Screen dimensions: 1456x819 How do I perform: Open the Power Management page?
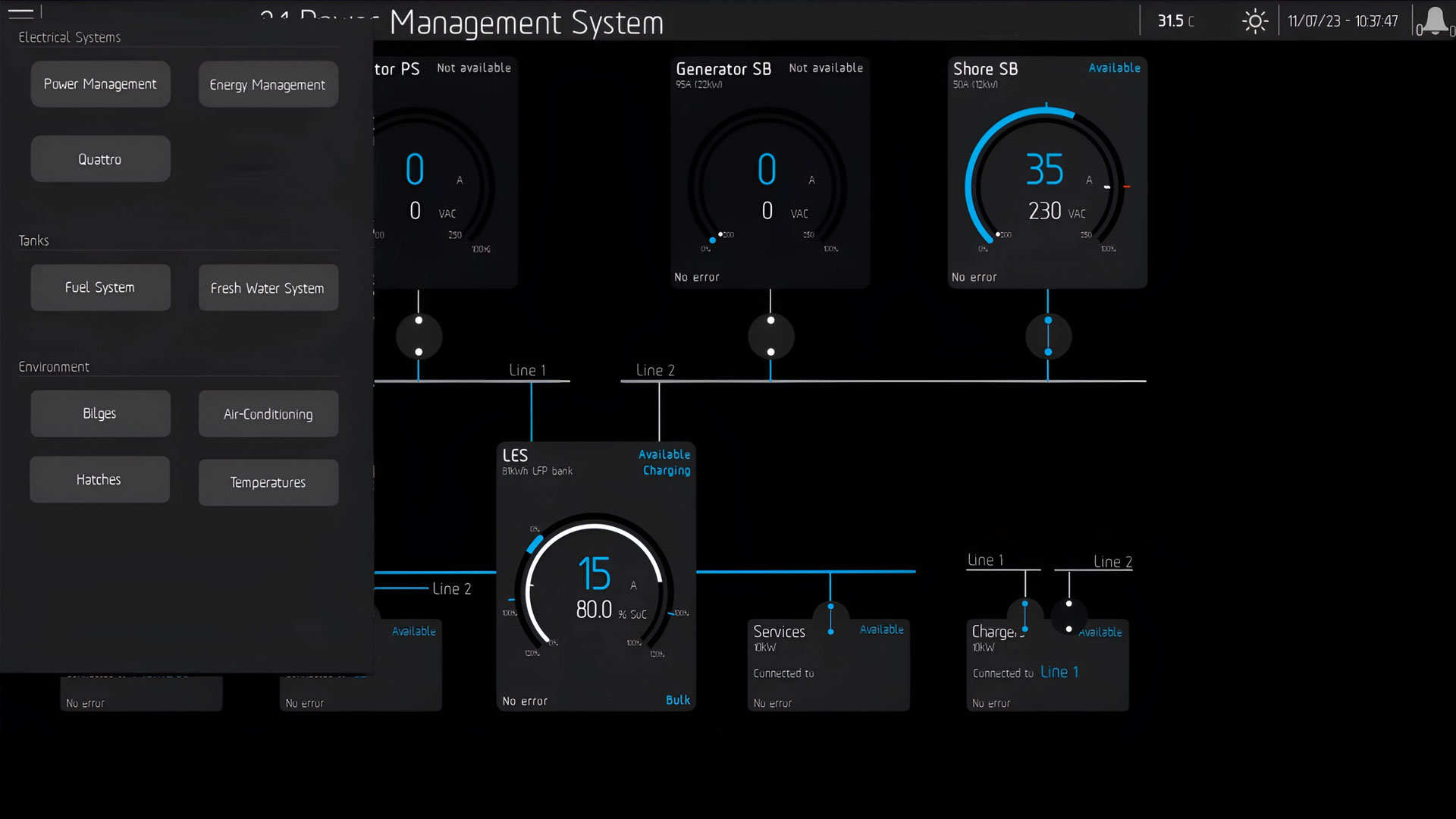(100, 84)
